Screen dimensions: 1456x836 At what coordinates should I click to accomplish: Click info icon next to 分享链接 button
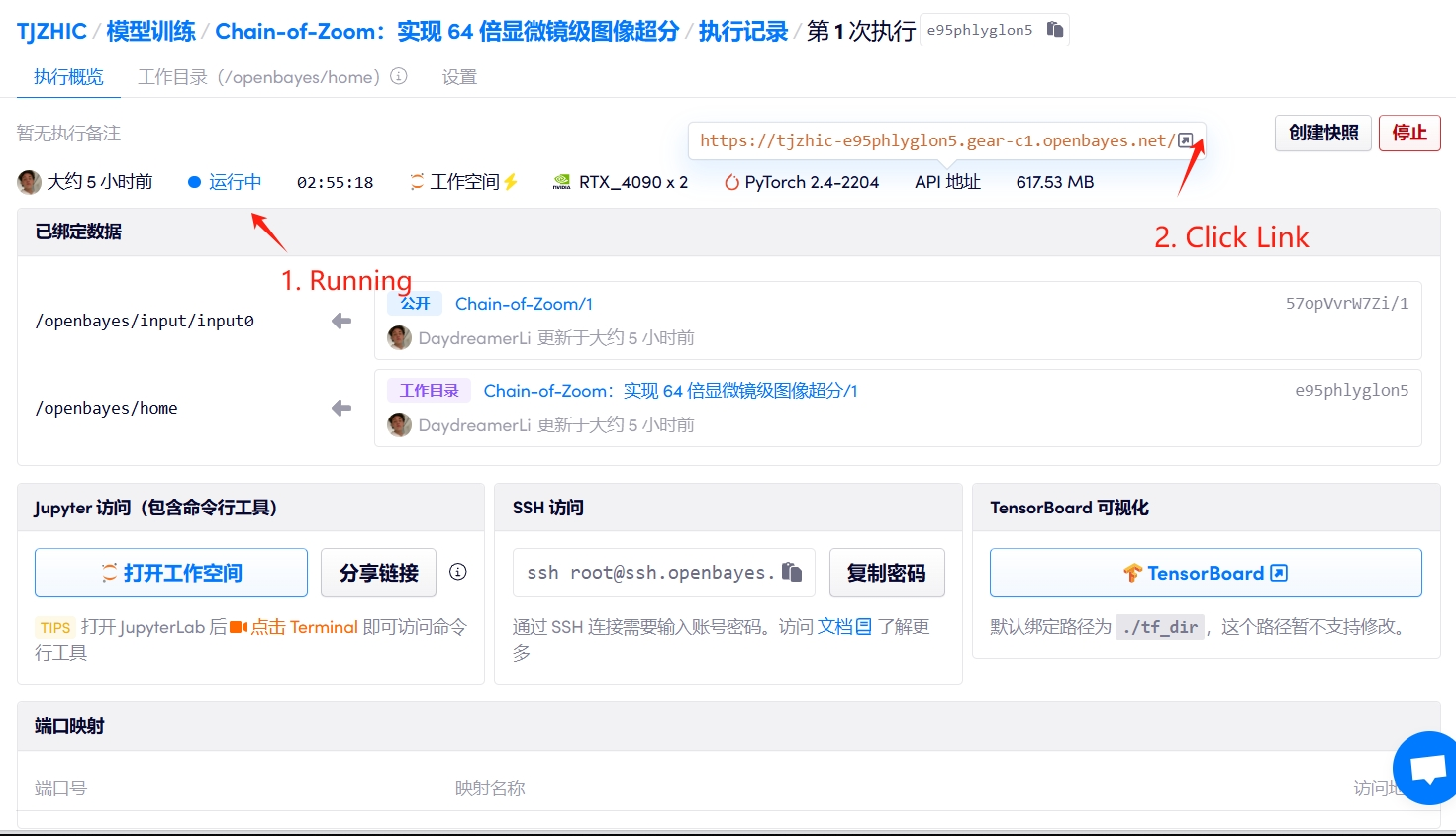tap(457, 572)
